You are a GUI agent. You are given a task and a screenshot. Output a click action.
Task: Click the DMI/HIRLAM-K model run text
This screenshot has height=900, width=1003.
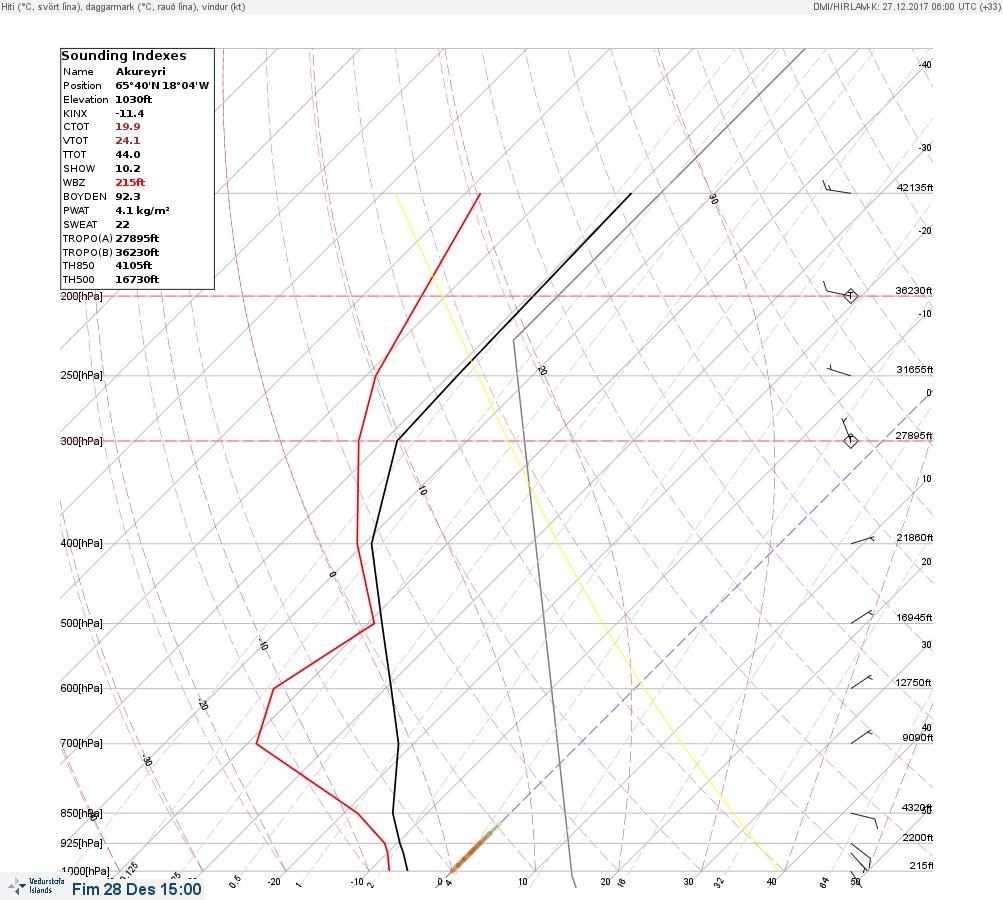pyautogui.click(x=906, y=6)
